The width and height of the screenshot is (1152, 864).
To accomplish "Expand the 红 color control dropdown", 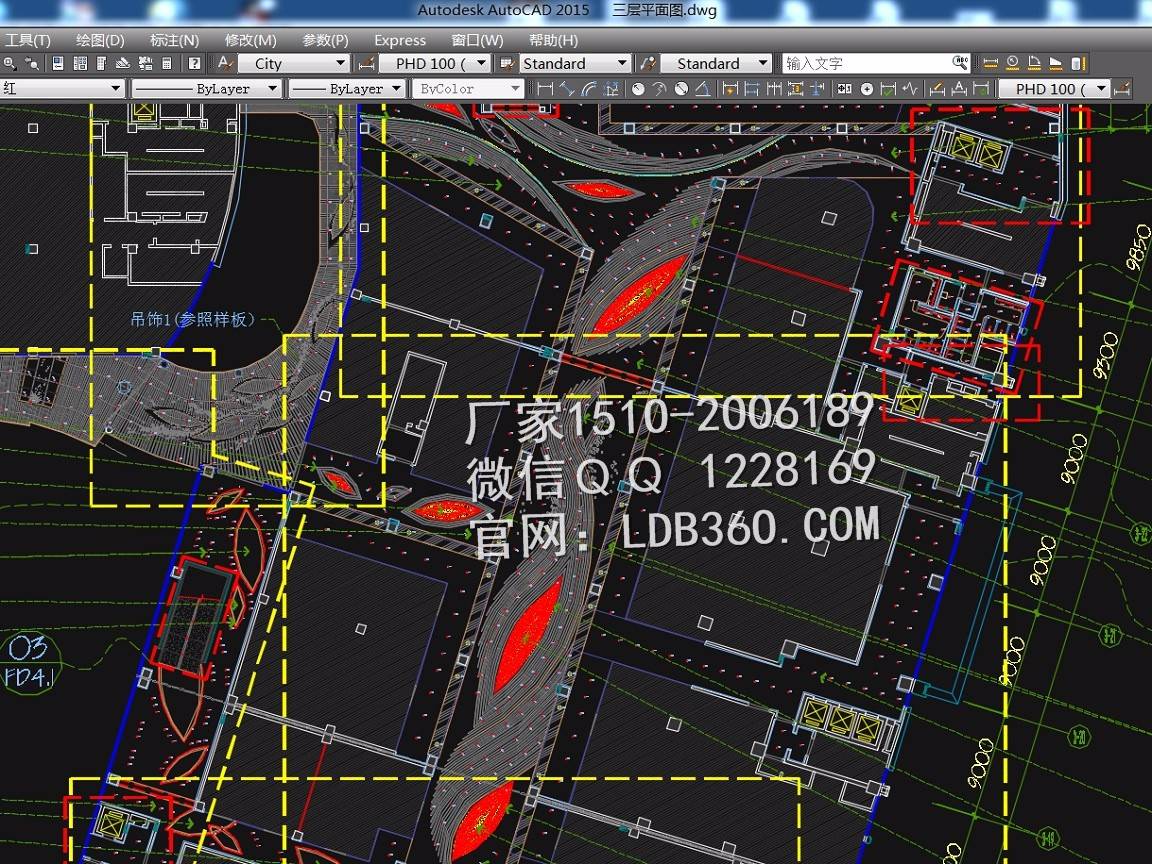I will point(116,89).
